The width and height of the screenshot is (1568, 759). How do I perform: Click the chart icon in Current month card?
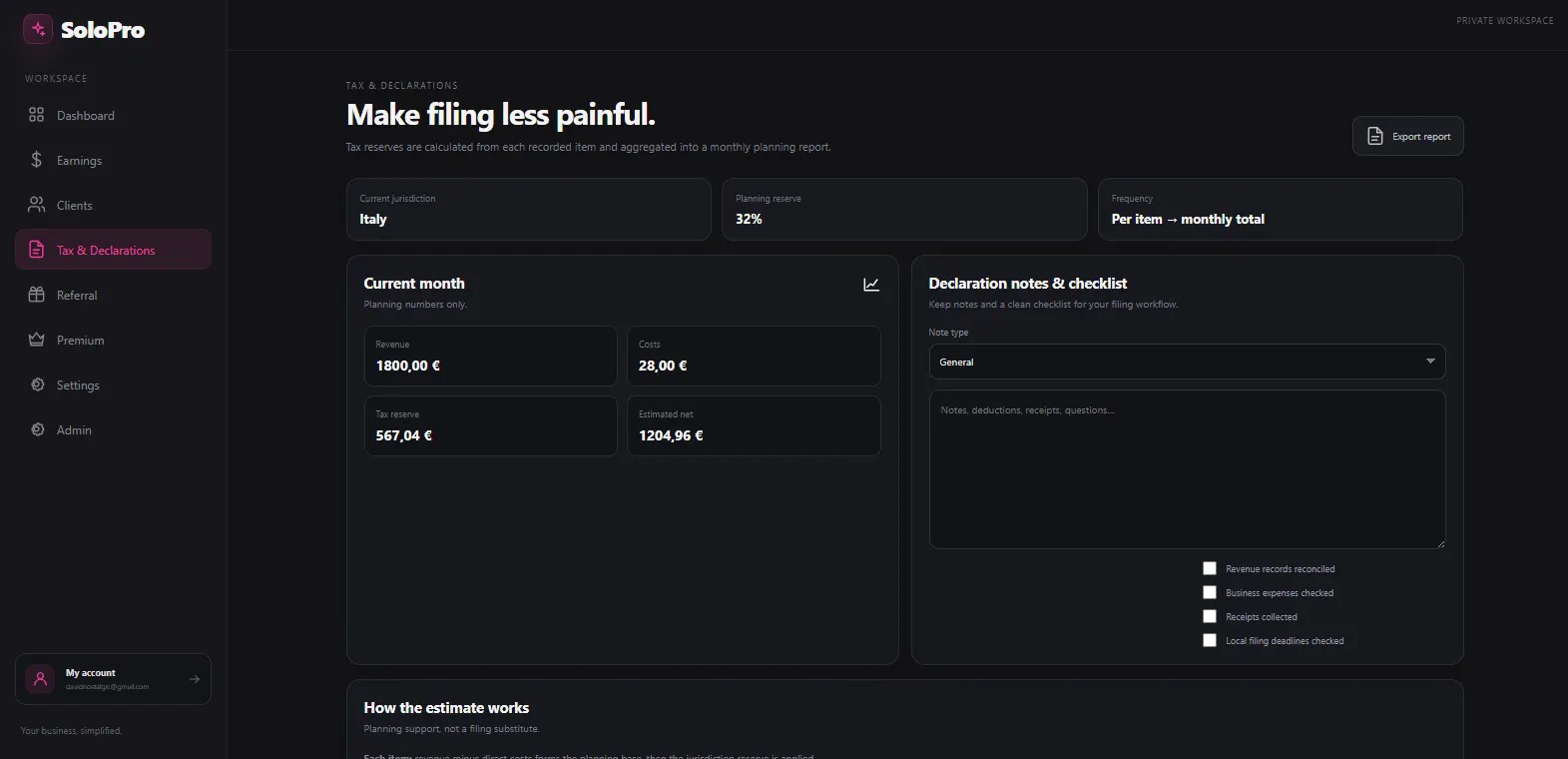point(871,285)
